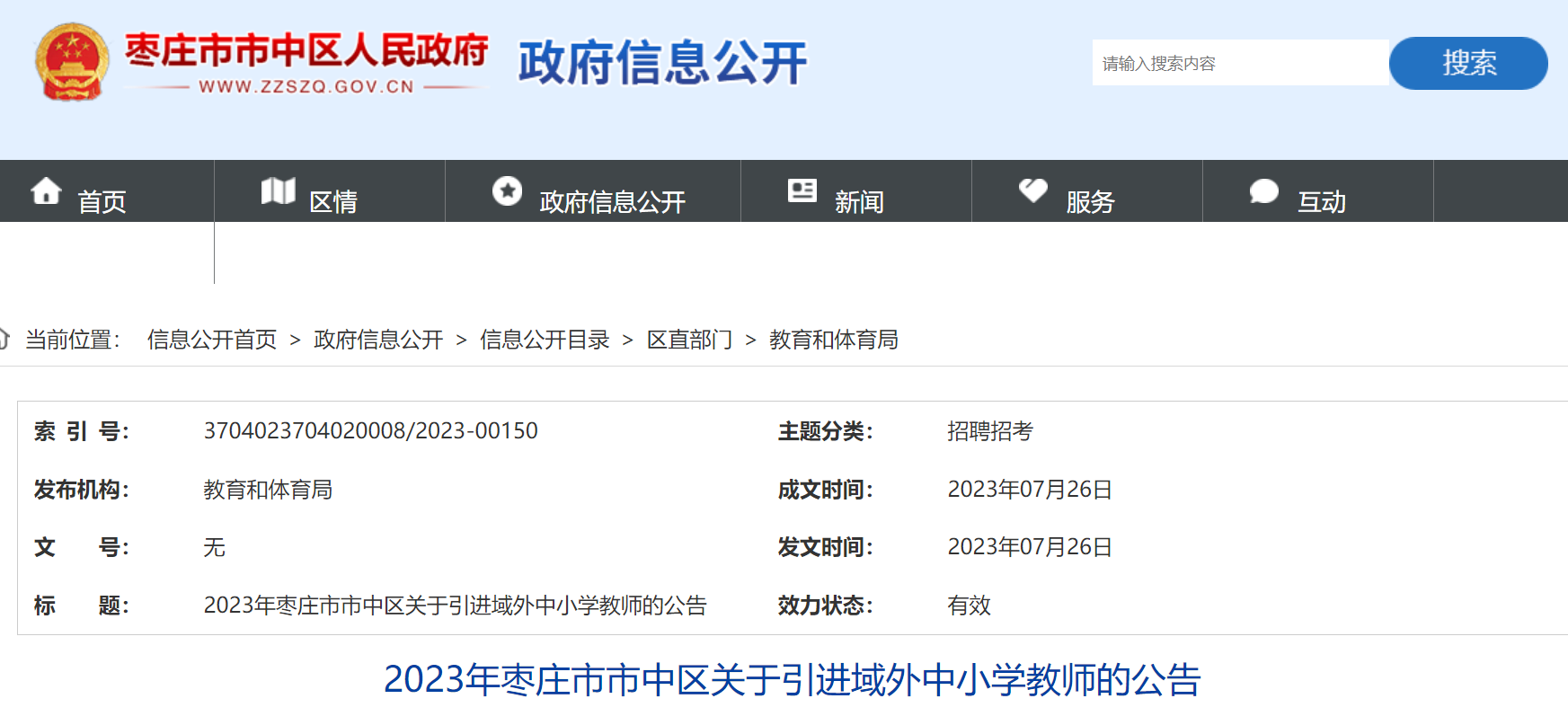The height and width of the screenshot is (725, 1568).
Task: Follow the 信息公开首页 breadcrumb link
Action: click(x=212, y=340)
